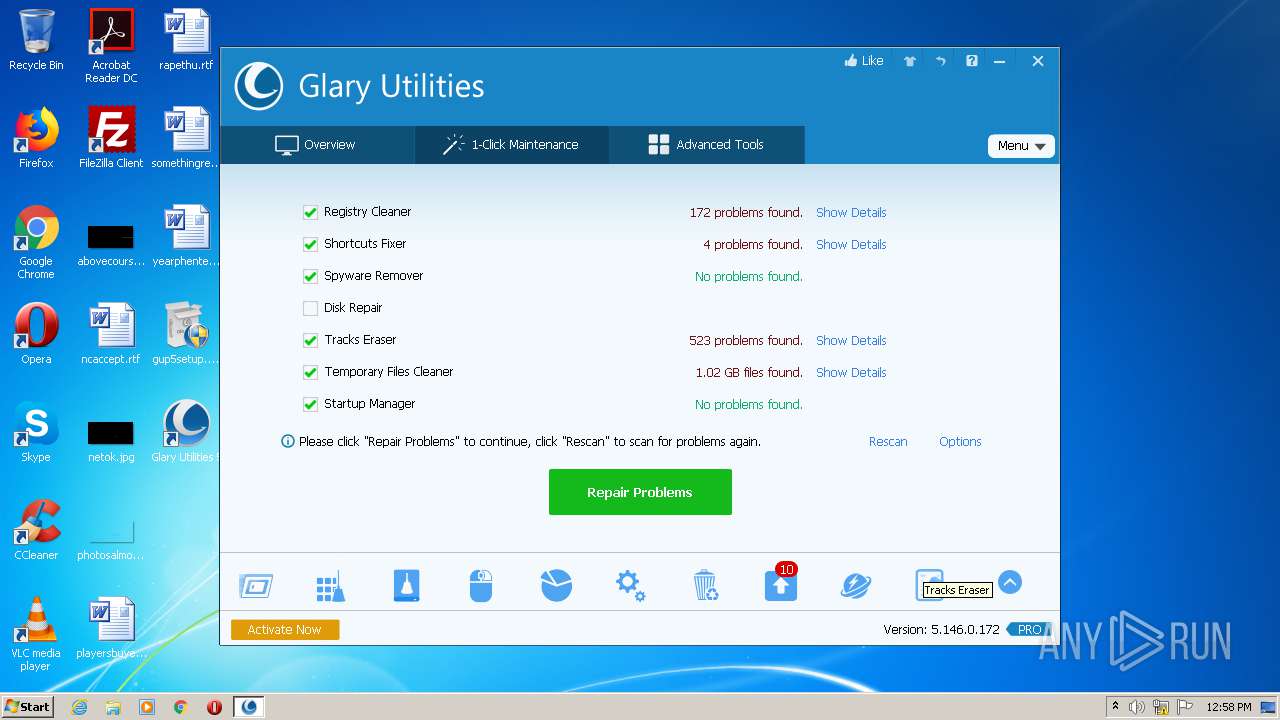This screenshot has width=1280, height=720.
Task: Launch Internet Explorer from the taskbar
Action: pos(79,707)
